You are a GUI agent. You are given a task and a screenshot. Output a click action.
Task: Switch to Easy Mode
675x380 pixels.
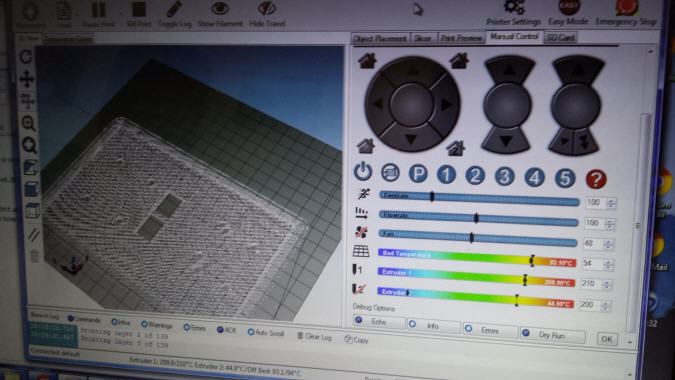pyautogui.click(x=568, y=13)
